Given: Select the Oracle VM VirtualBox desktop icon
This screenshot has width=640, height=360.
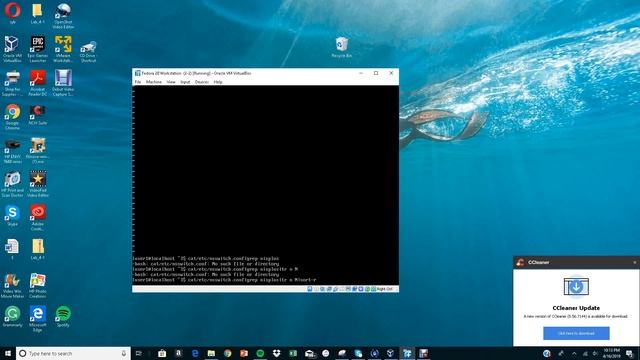Looking at the screenshot, I should coord(12,49).
